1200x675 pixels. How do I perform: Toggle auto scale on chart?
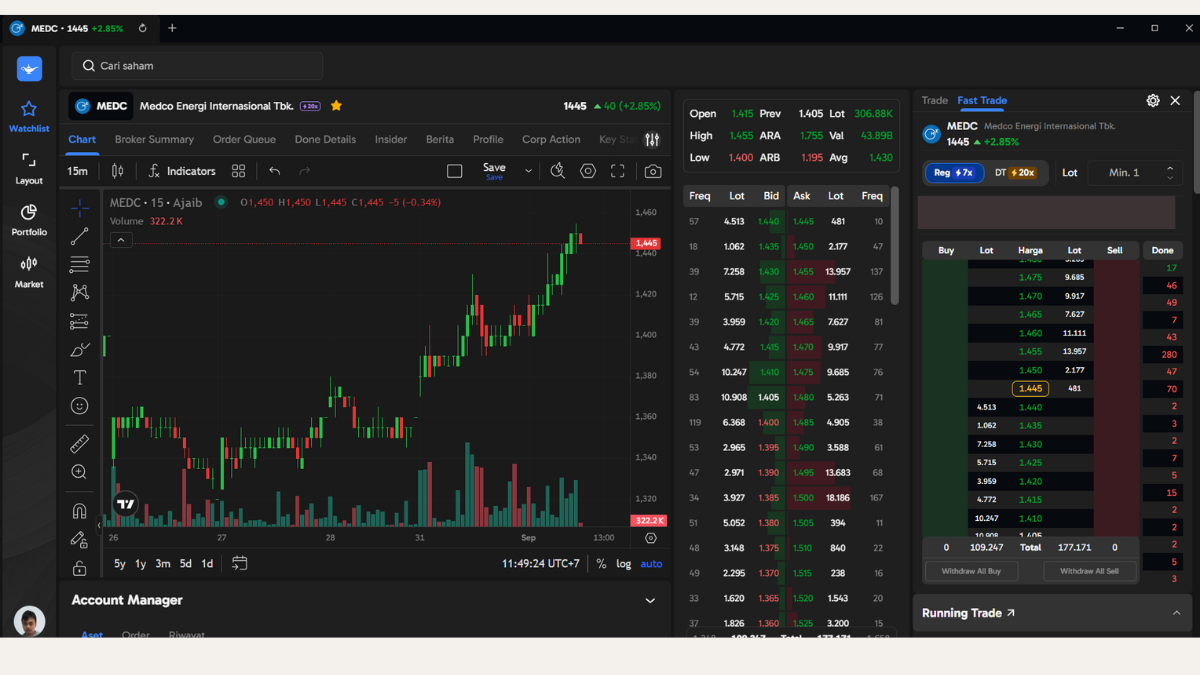coord(651,564)
